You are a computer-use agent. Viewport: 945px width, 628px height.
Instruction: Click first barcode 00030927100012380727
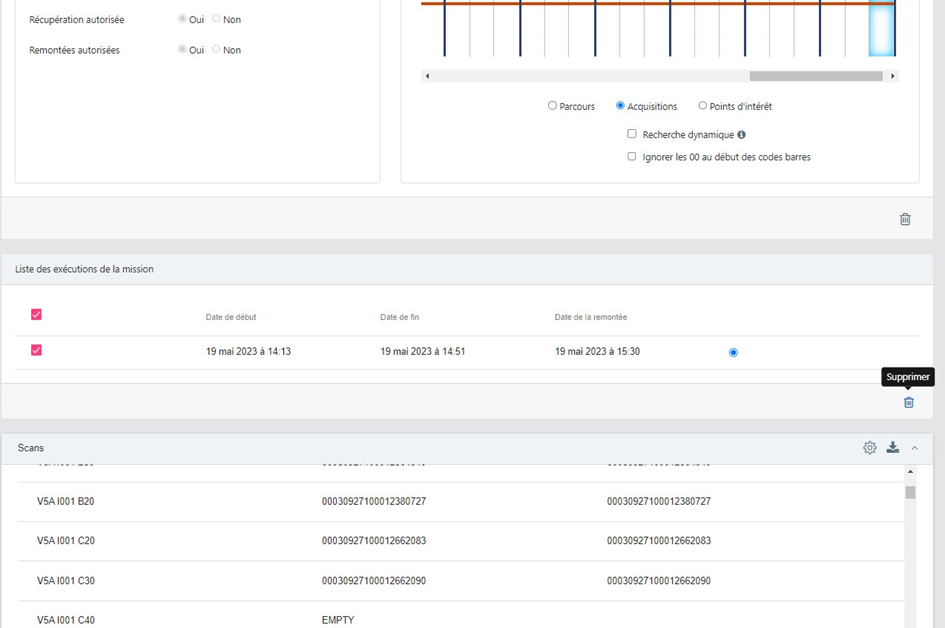tap(374, 501)
